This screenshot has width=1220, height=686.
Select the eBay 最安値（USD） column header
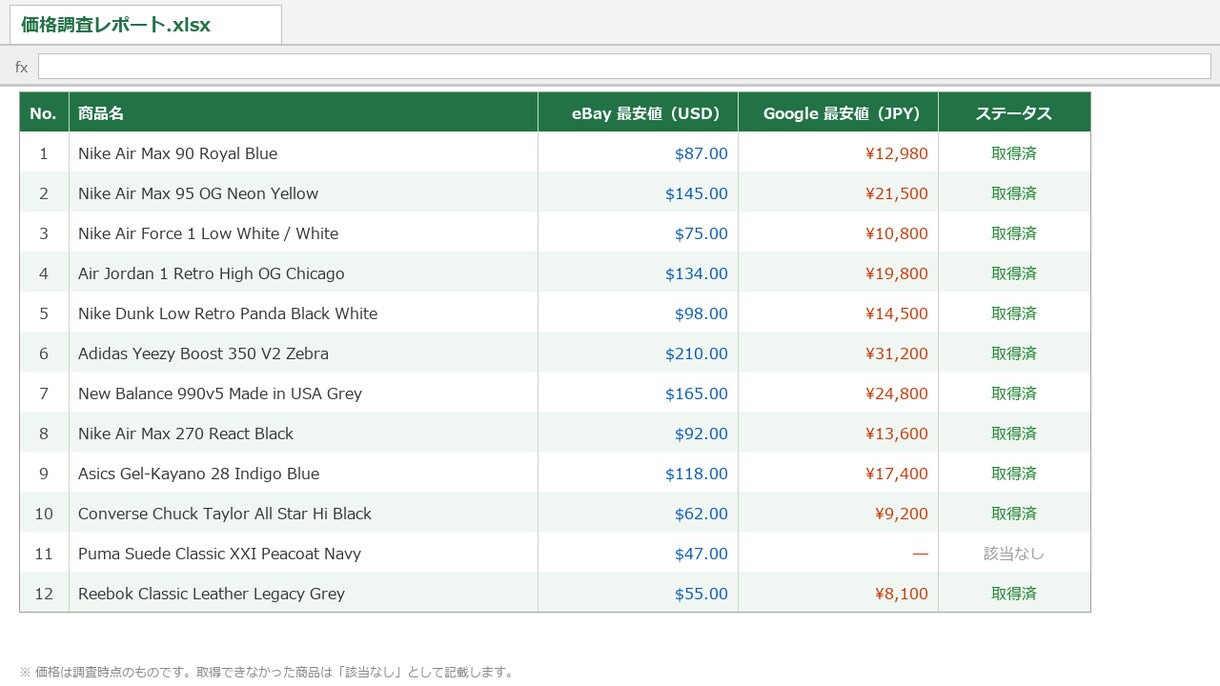pos(638,113)
